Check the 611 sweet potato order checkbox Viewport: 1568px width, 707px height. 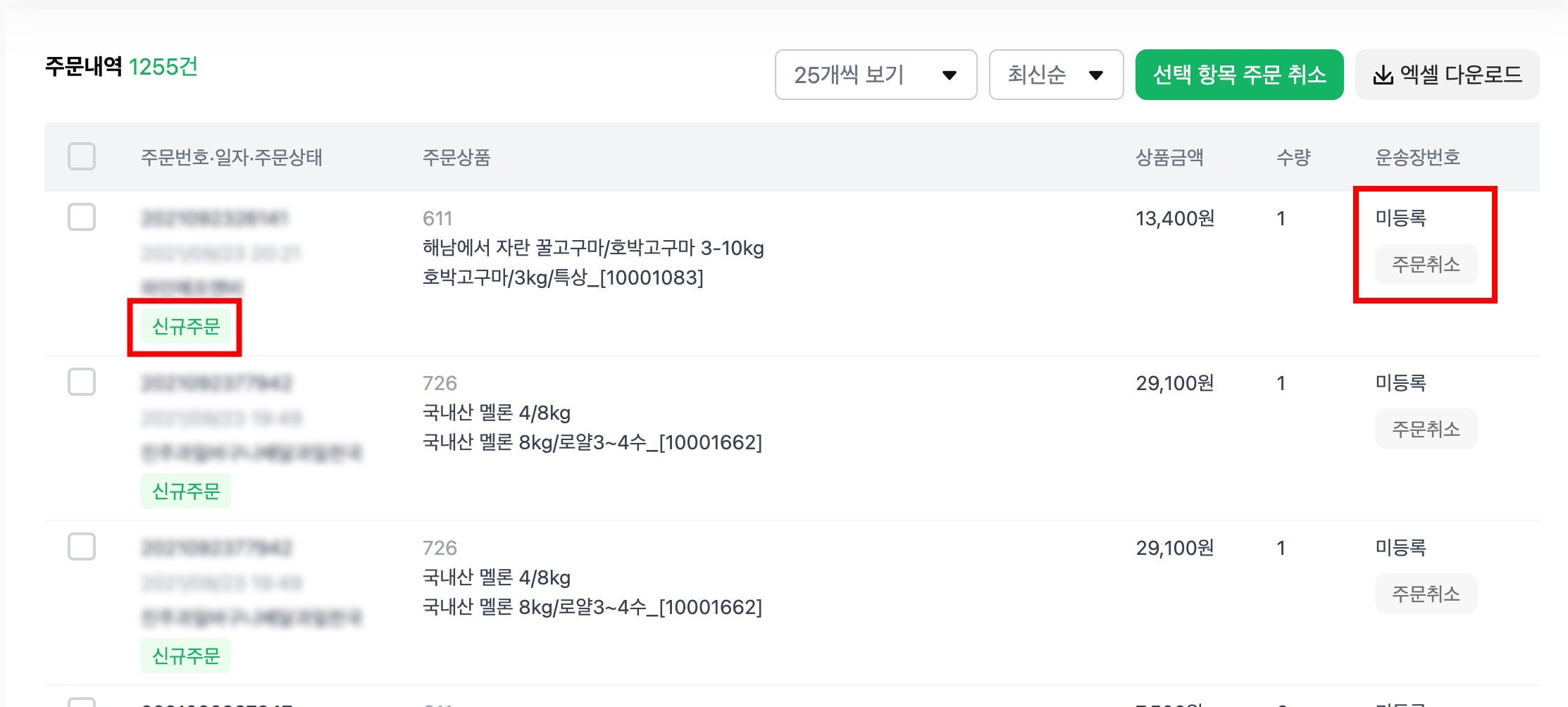(82, 217)
